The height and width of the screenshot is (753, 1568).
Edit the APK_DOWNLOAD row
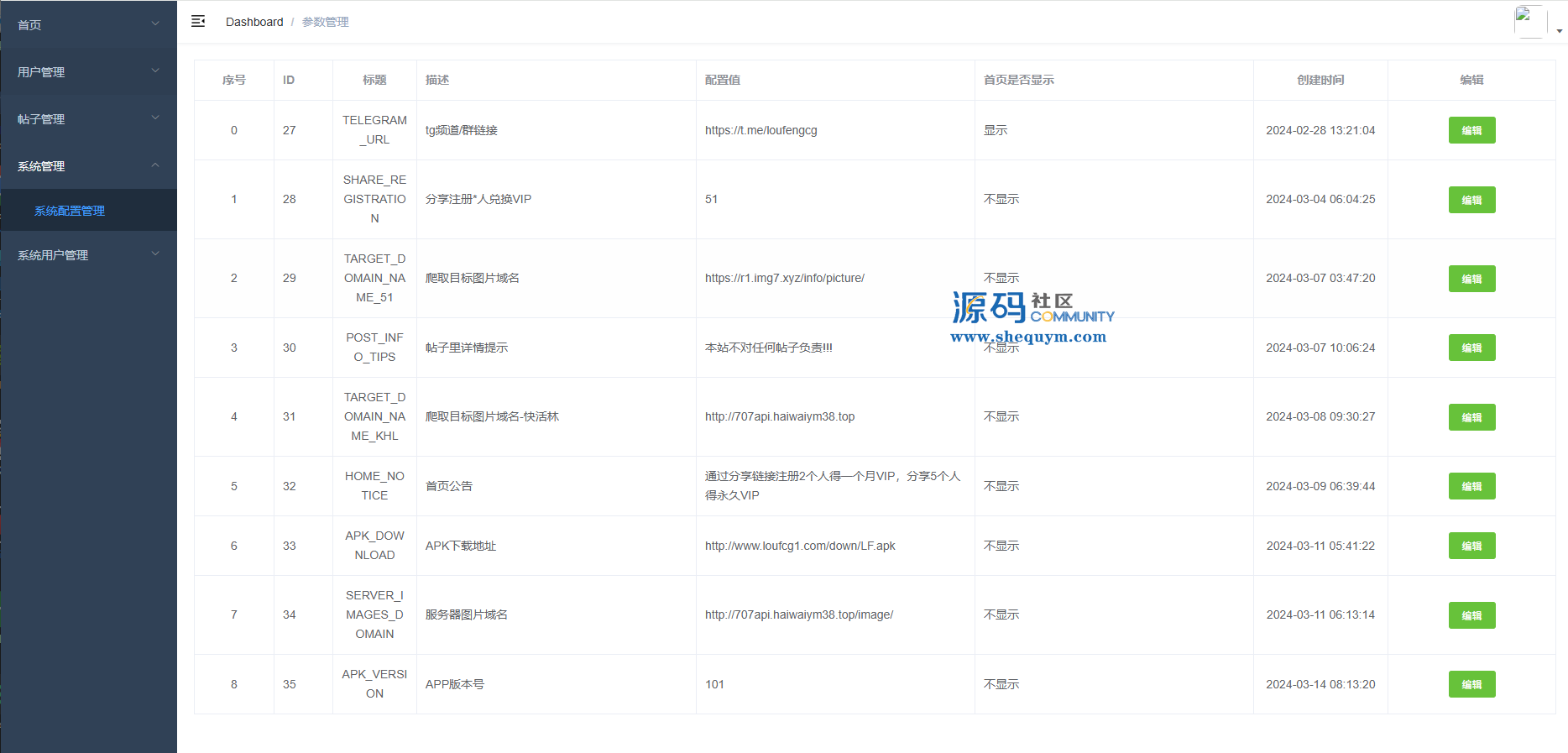tap(1471, 546)
